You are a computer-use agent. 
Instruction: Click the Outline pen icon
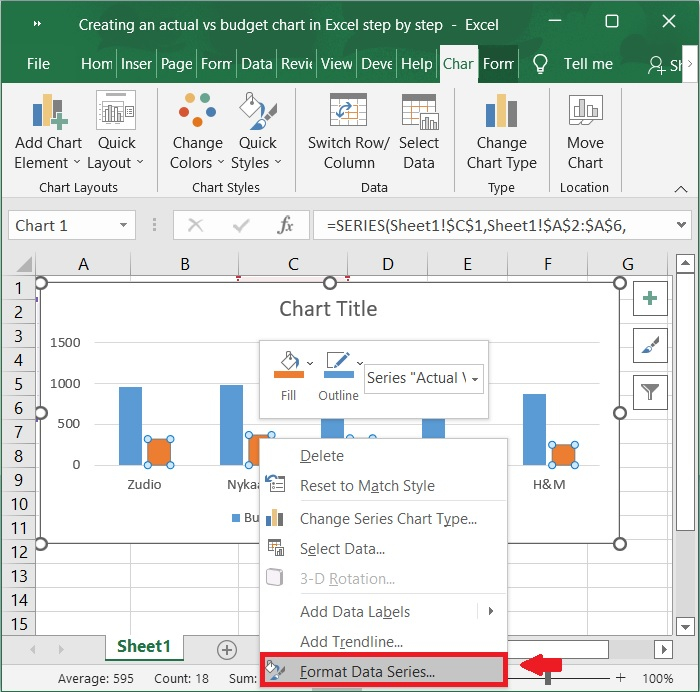(338, 364)
